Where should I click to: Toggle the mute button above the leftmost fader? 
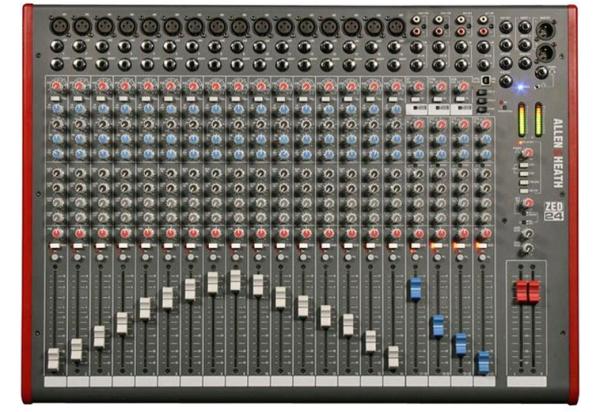(53, 246)
